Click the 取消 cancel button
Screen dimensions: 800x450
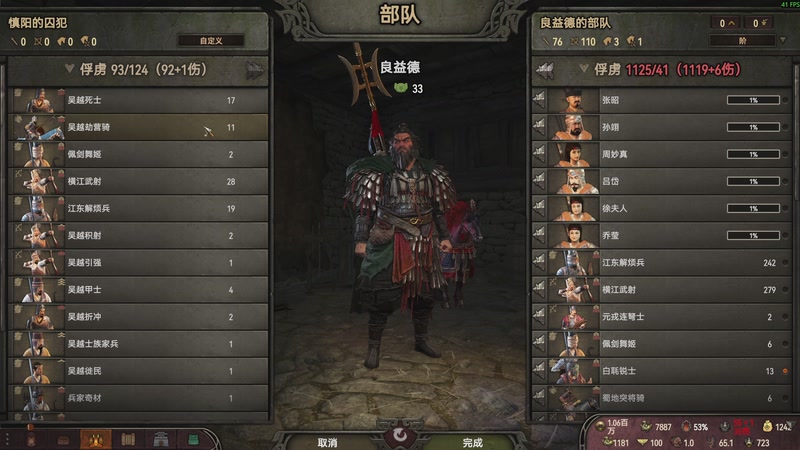click(x=328, y=442)
